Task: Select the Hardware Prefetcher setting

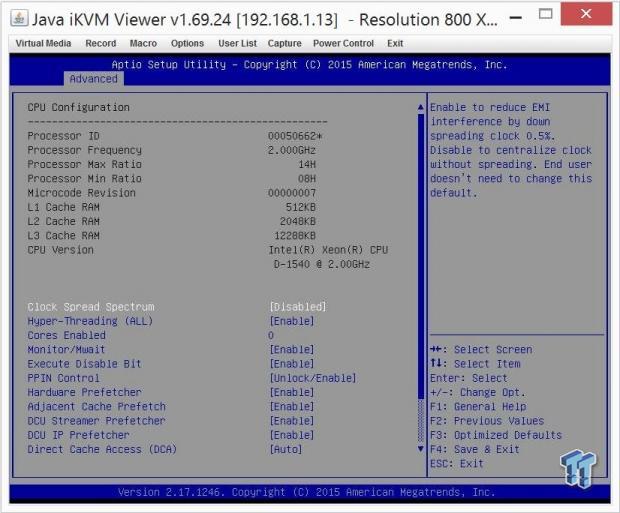Action: 84,392
